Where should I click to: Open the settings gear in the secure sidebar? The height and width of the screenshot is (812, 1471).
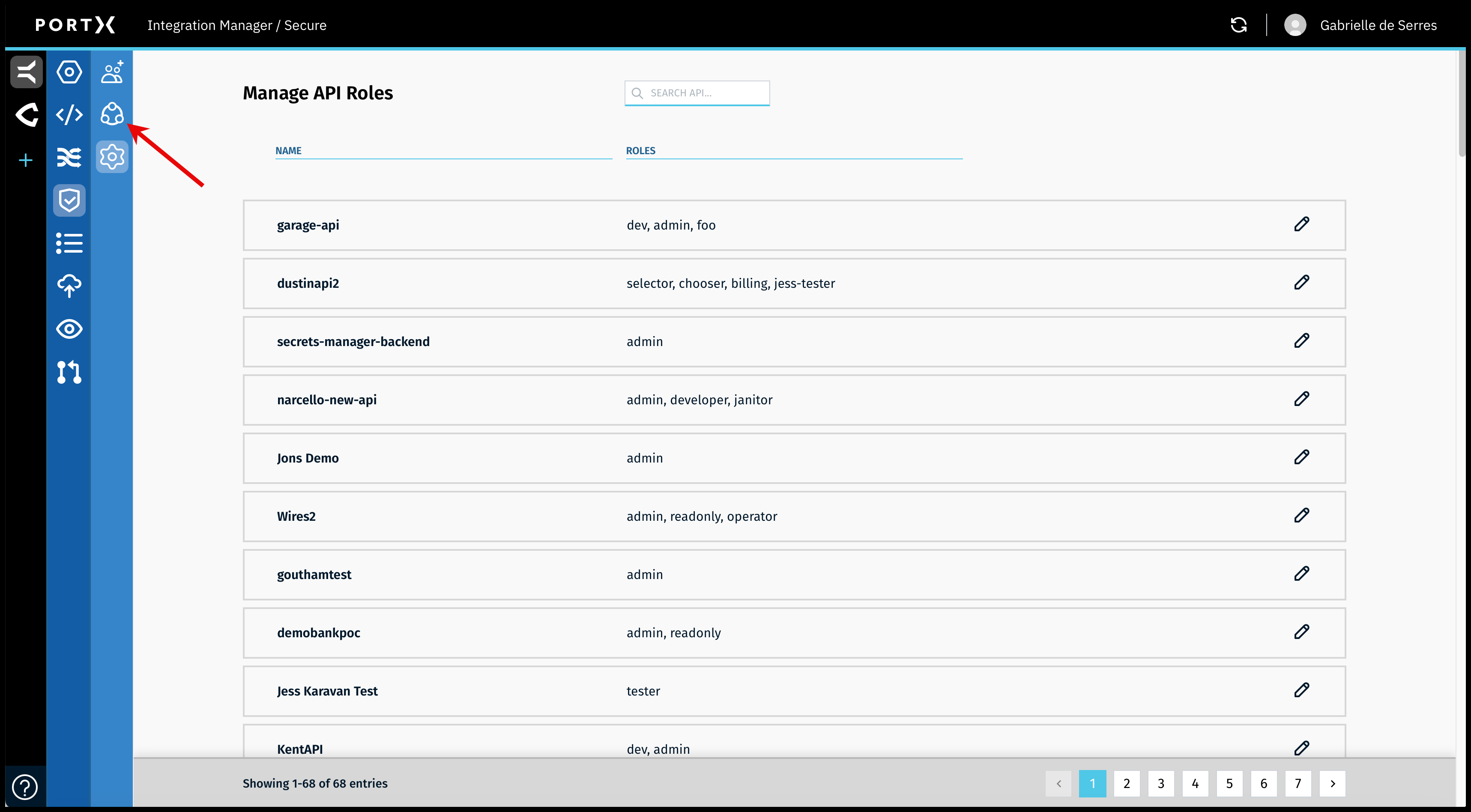point(112,157)
